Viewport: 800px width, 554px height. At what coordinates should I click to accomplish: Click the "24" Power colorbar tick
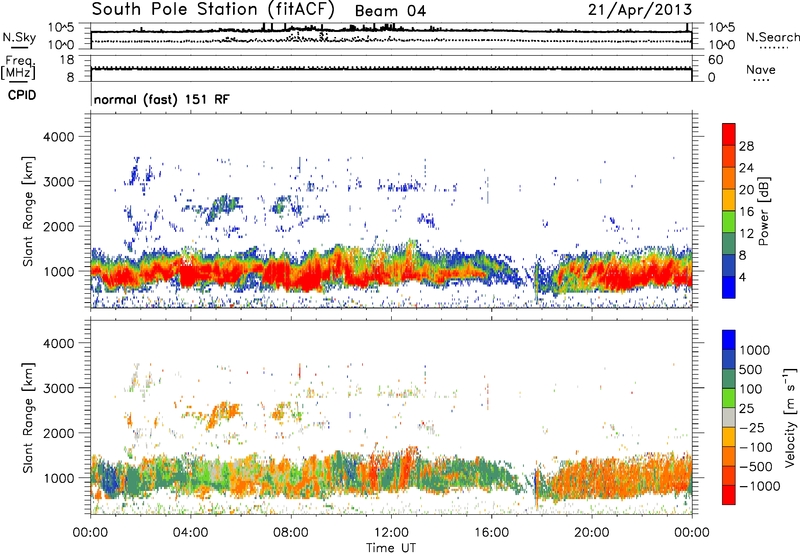(x=746, y=168)
